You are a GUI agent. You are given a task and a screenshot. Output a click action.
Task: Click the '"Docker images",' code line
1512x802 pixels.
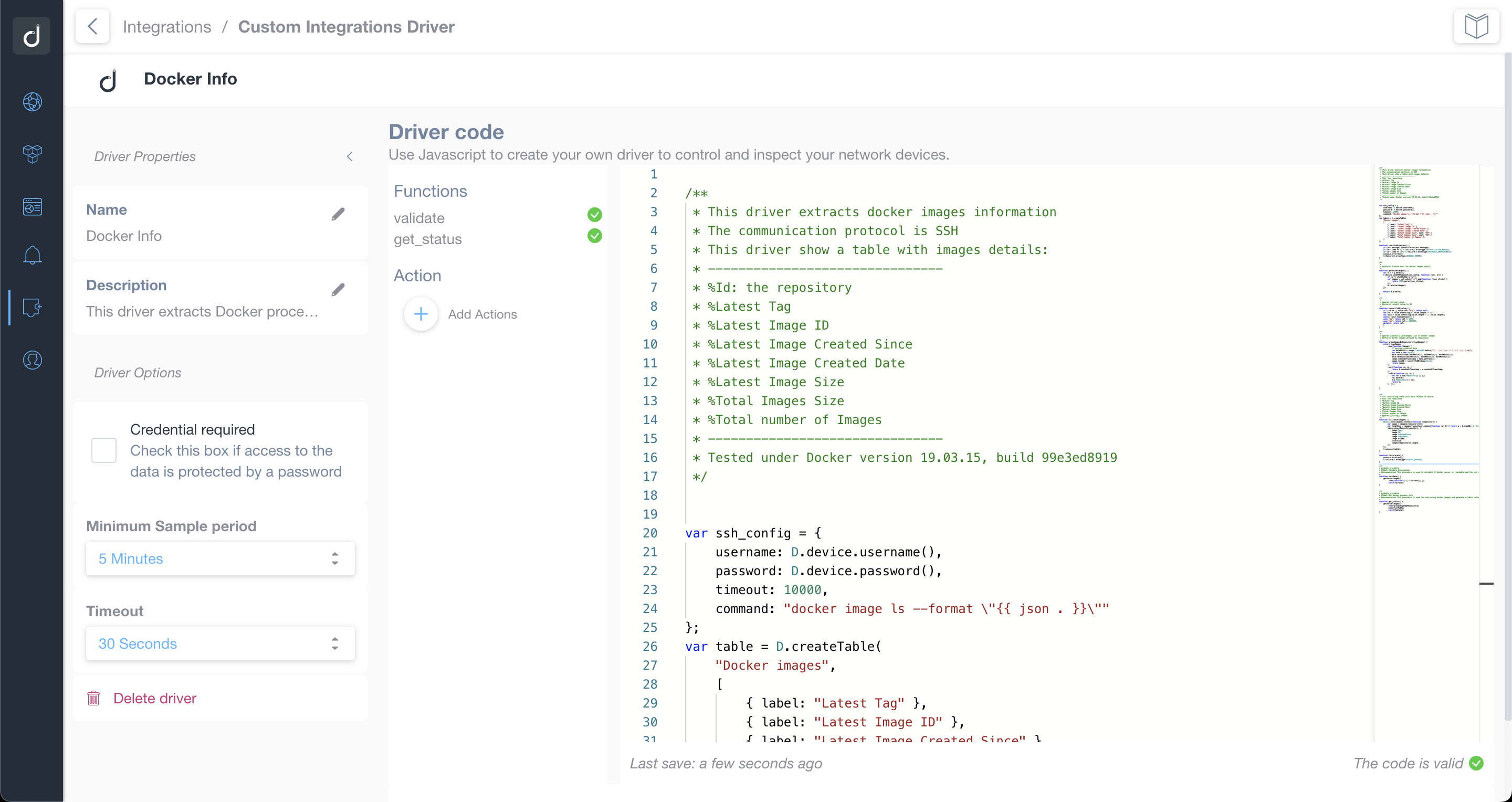pos(775,666)
